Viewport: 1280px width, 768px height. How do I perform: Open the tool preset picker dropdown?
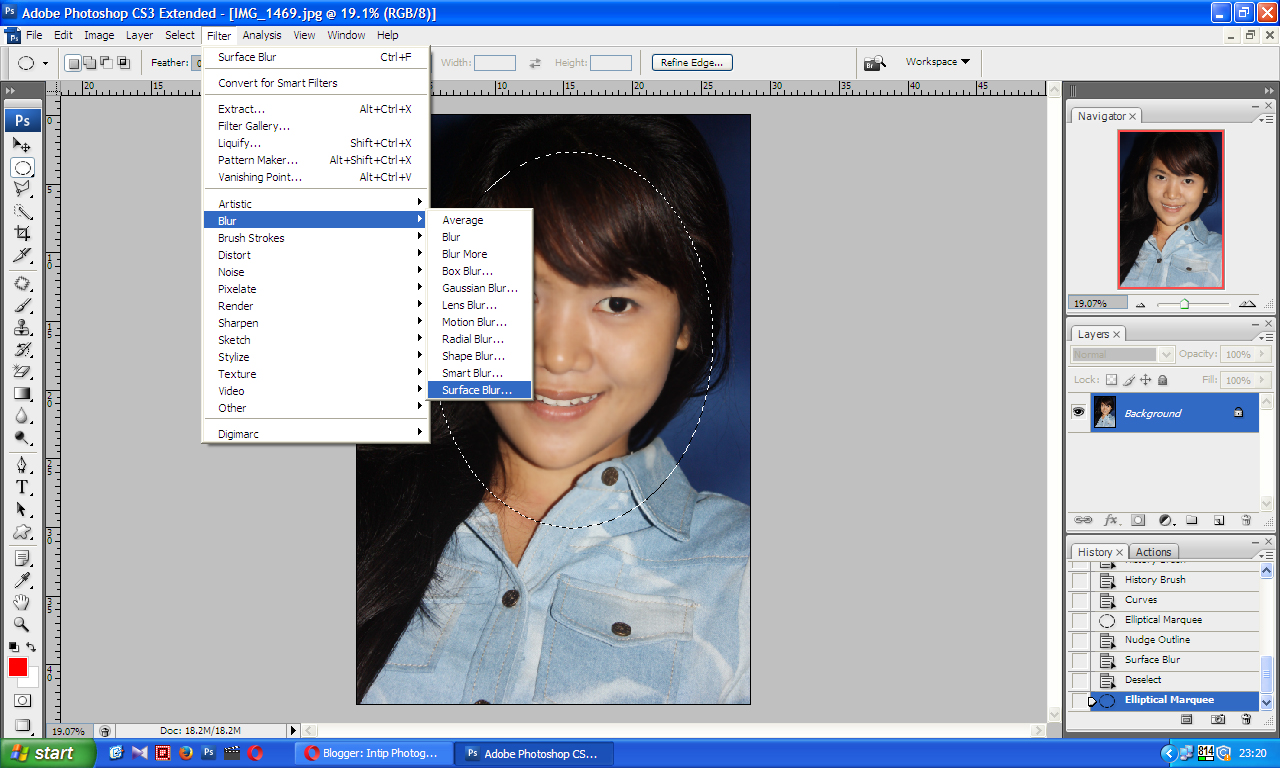tap(45, 63)
